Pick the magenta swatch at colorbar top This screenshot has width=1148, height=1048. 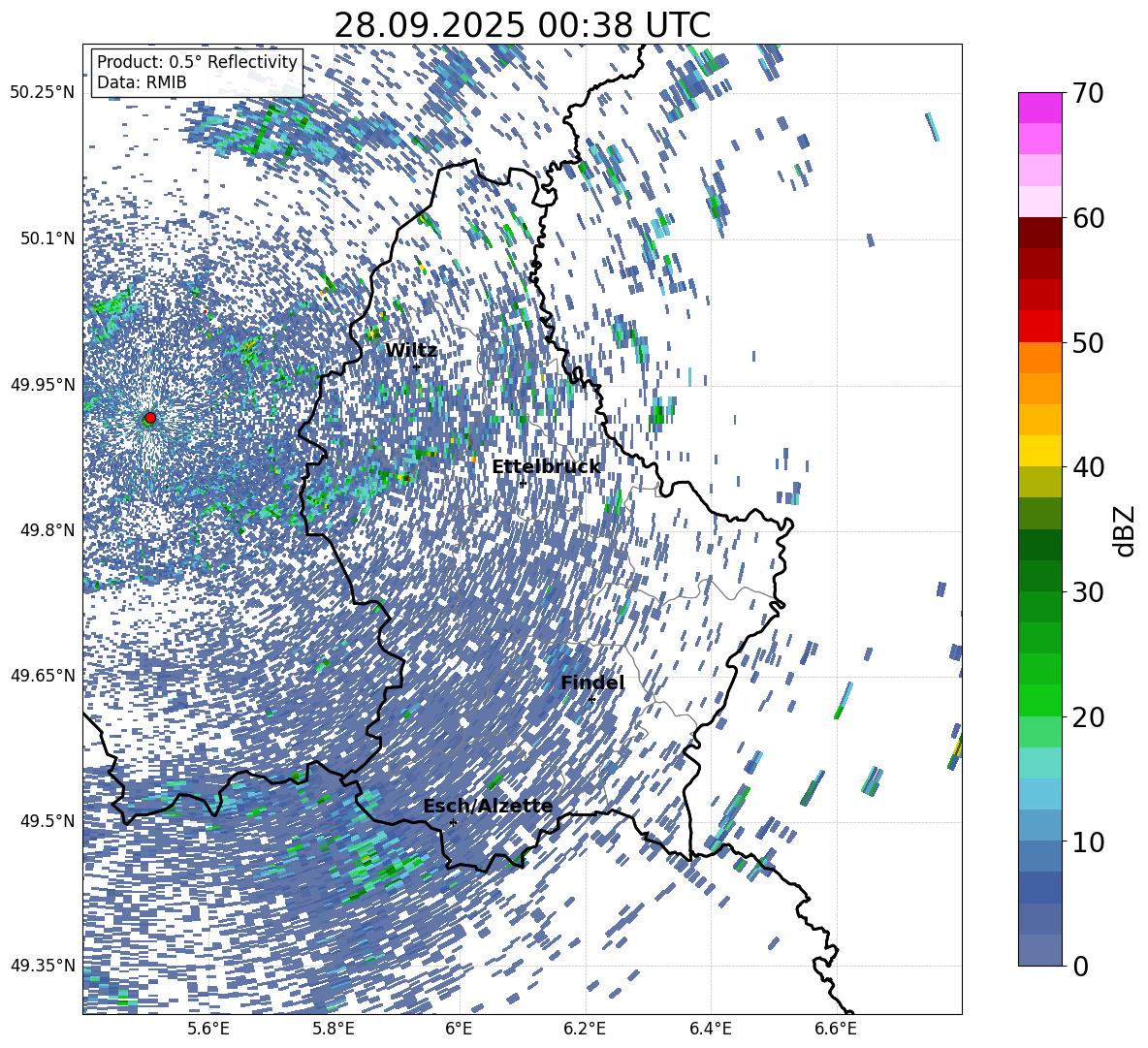pyautogui.click(x=1039, y=109)
